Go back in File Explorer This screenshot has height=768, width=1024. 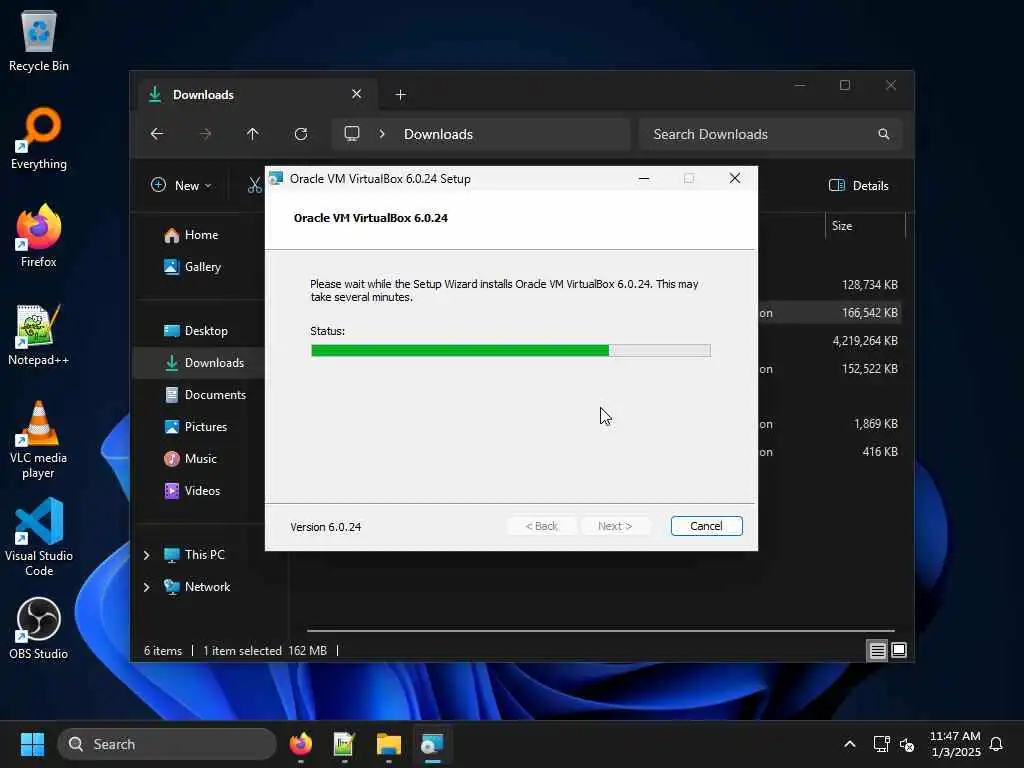point(157,134)
